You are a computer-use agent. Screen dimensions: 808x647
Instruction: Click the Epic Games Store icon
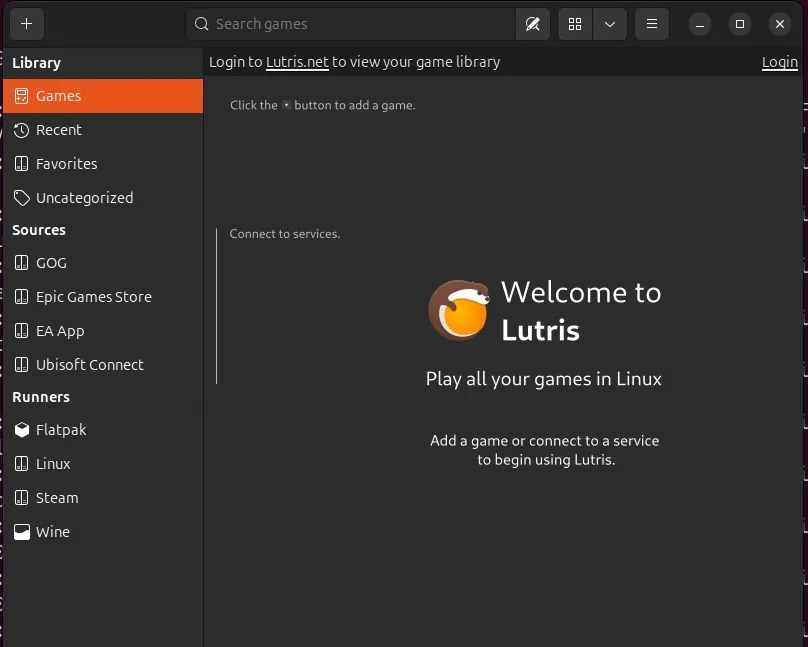tap(21, 297)
